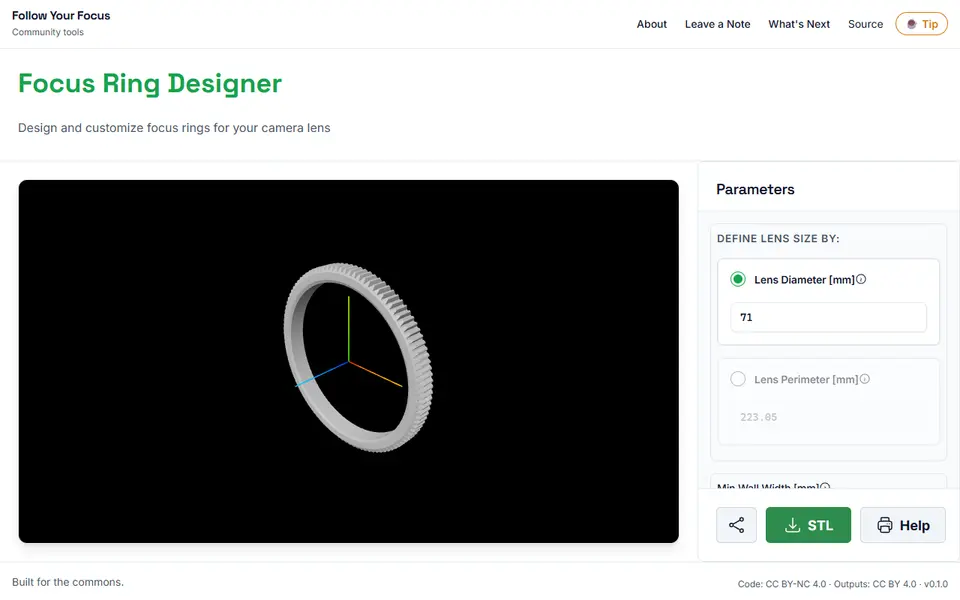The width and height of the screenshot is (960, 600).
Task: Open the Source link
Action: [x=865, y=24]
